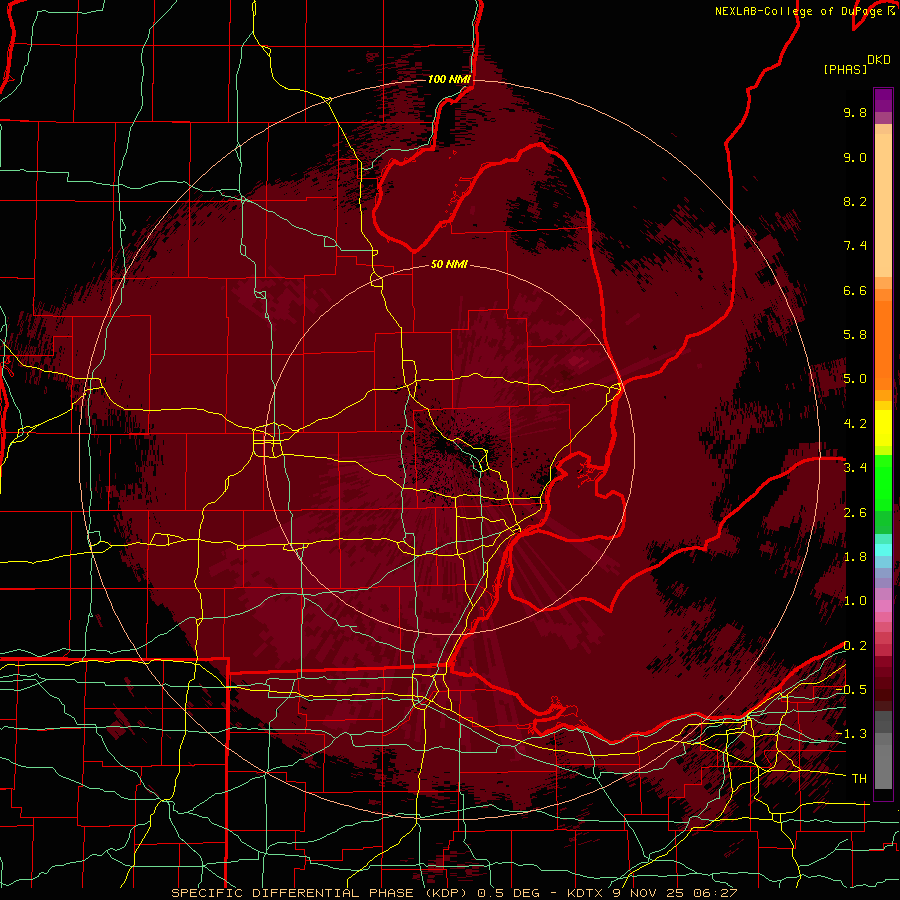Image resolution: width=900 pixels, height=900 pixels.
Task: Click the 5.8 scale value
Action: click(x=855, y=335)
